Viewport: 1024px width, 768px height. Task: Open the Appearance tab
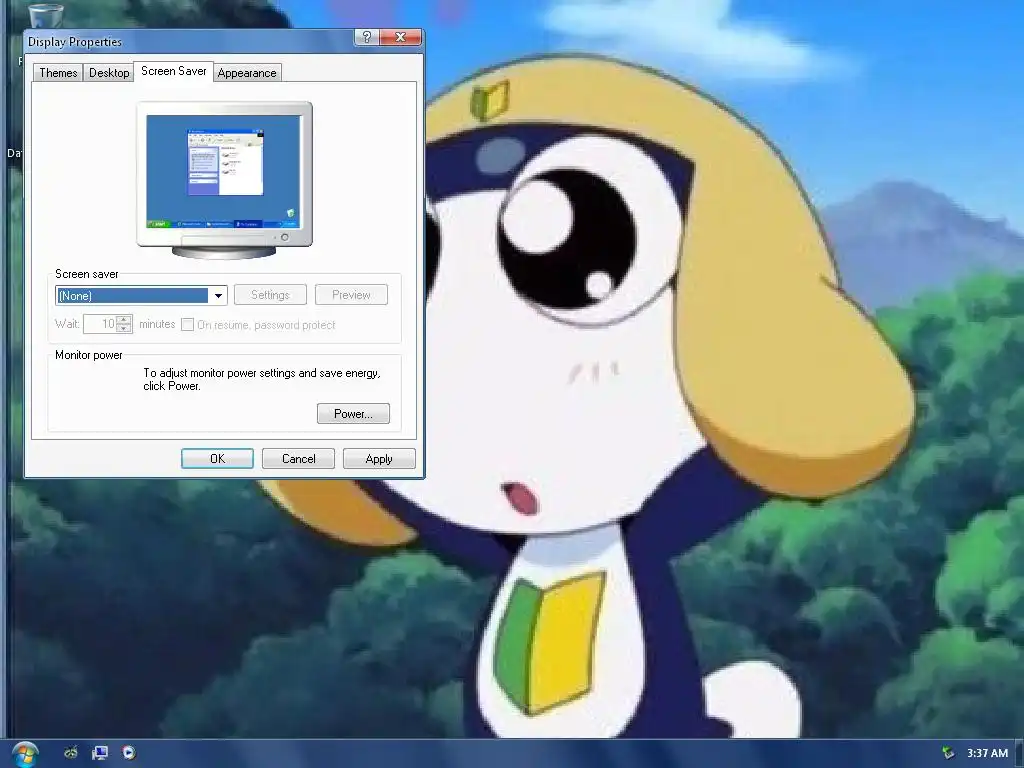247,72
